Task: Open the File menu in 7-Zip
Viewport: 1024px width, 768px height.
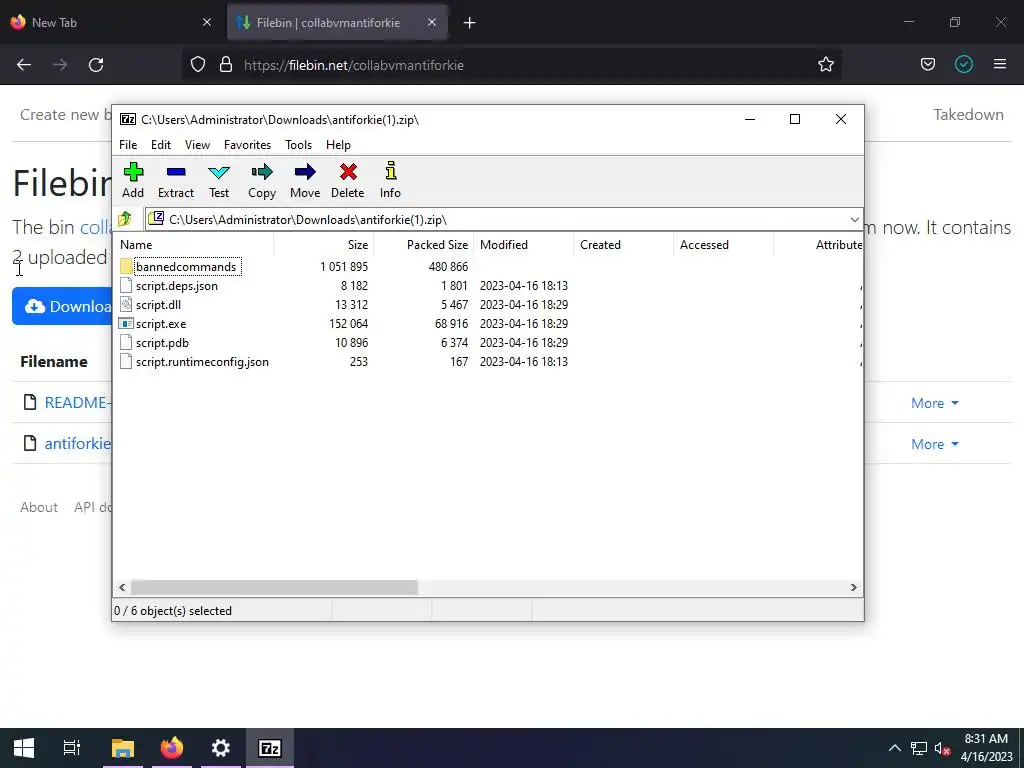Action: (x=128, y=145)
